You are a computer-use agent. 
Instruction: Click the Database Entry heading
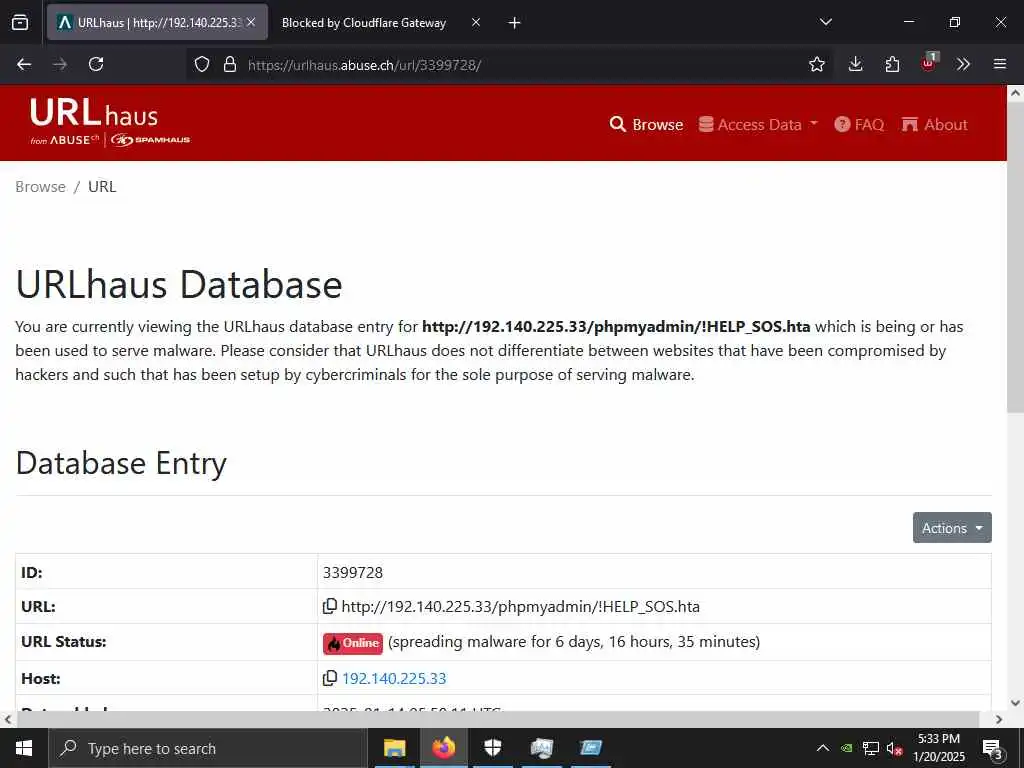(121, 462)
